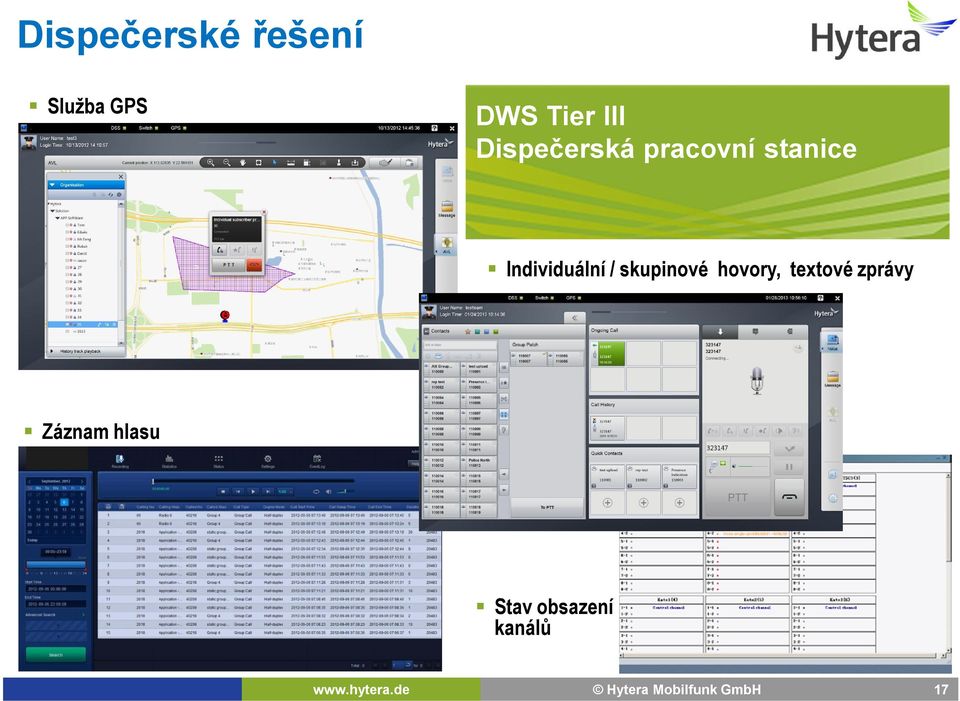Tick the checkbox beside David in tree

[67, 253]
